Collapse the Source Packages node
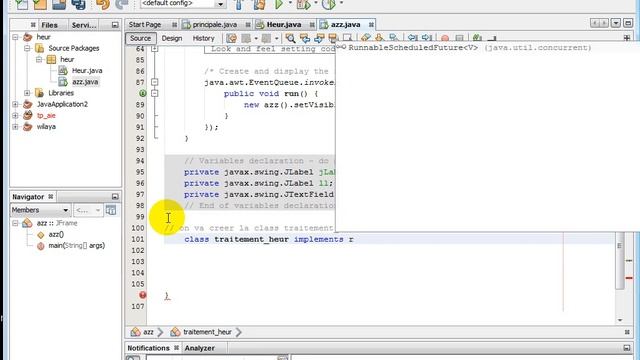This screenshot has height=360, width=640. point(27,48)
